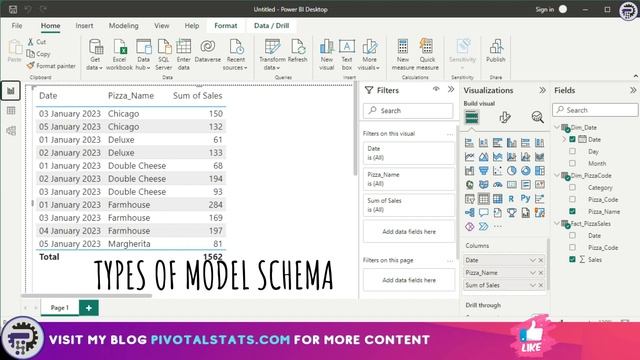Open the File menu
Screen dimensions: 640x360
(17, 26)
